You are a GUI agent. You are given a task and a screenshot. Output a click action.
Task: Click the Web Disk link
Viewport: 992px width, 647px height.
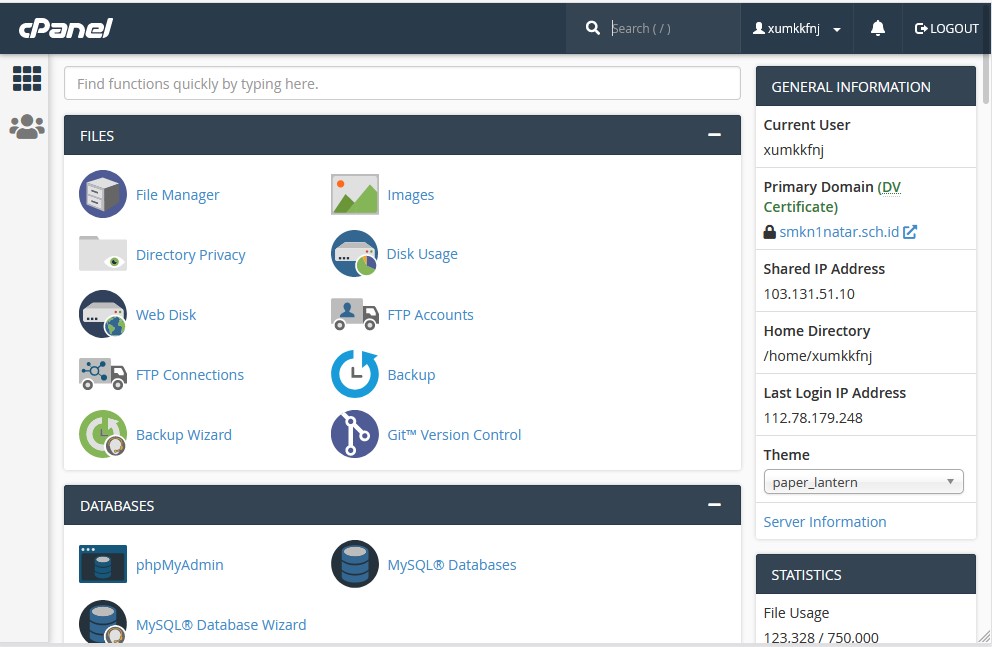166,315
